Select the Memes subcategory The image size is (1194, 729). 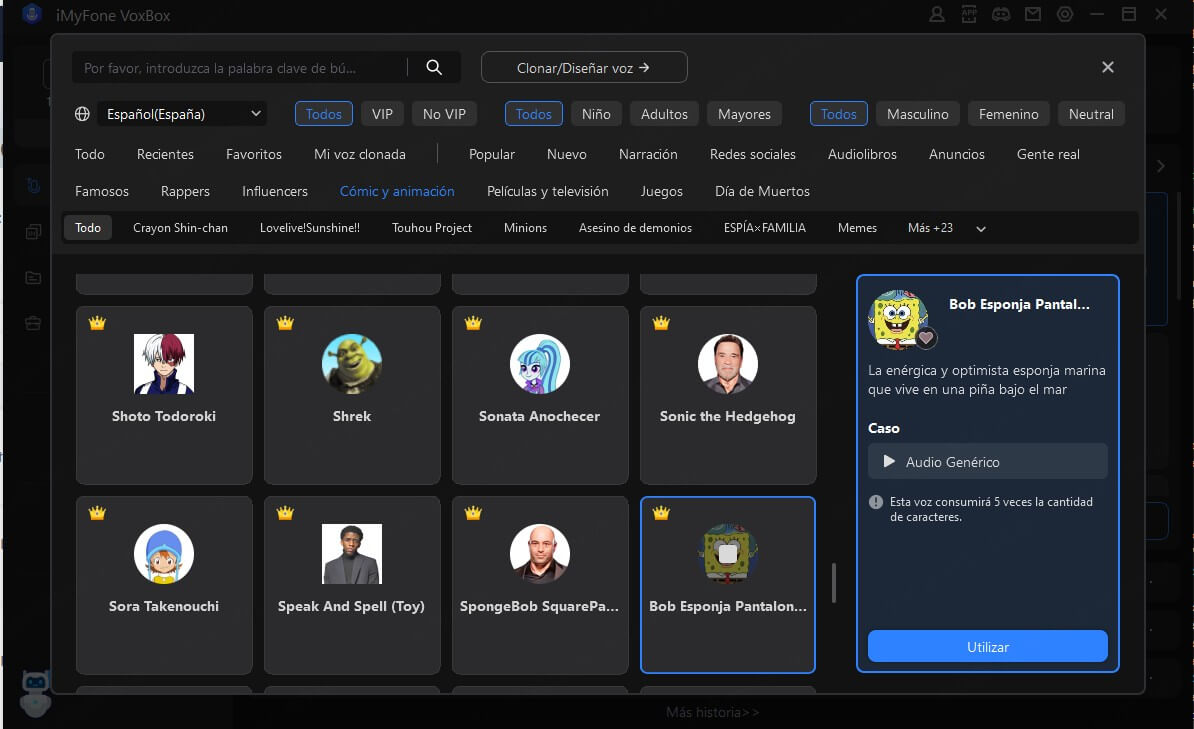click(x=857, y=228)
